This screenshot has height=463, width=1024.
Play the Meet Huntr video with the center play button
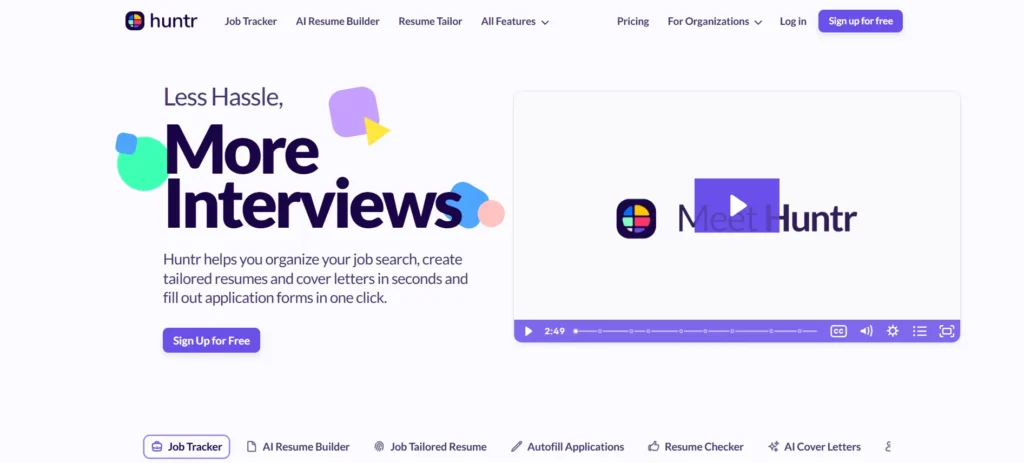coord(737,205)
